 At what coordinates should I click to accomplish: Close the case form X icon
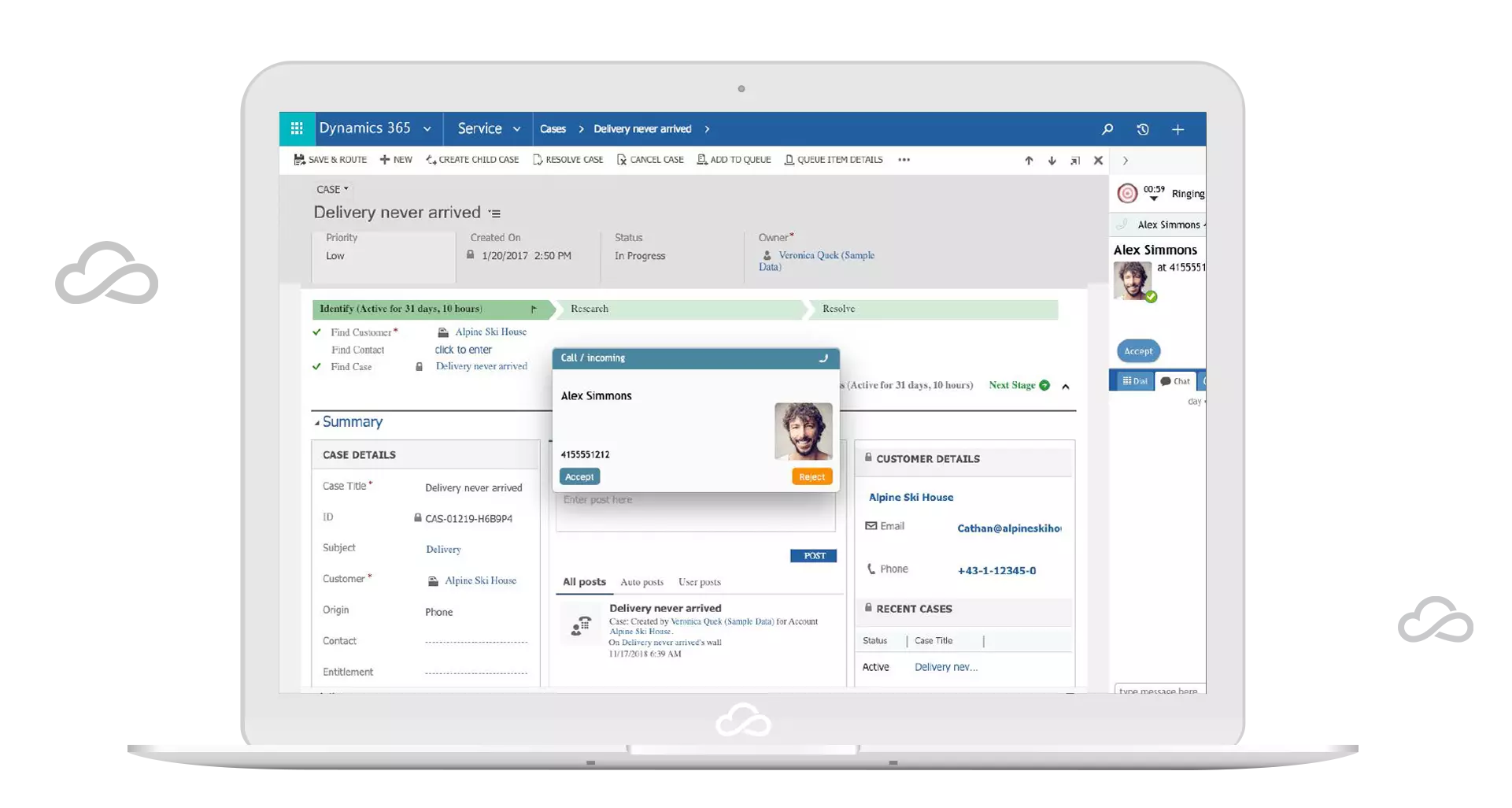point(1098,161)
